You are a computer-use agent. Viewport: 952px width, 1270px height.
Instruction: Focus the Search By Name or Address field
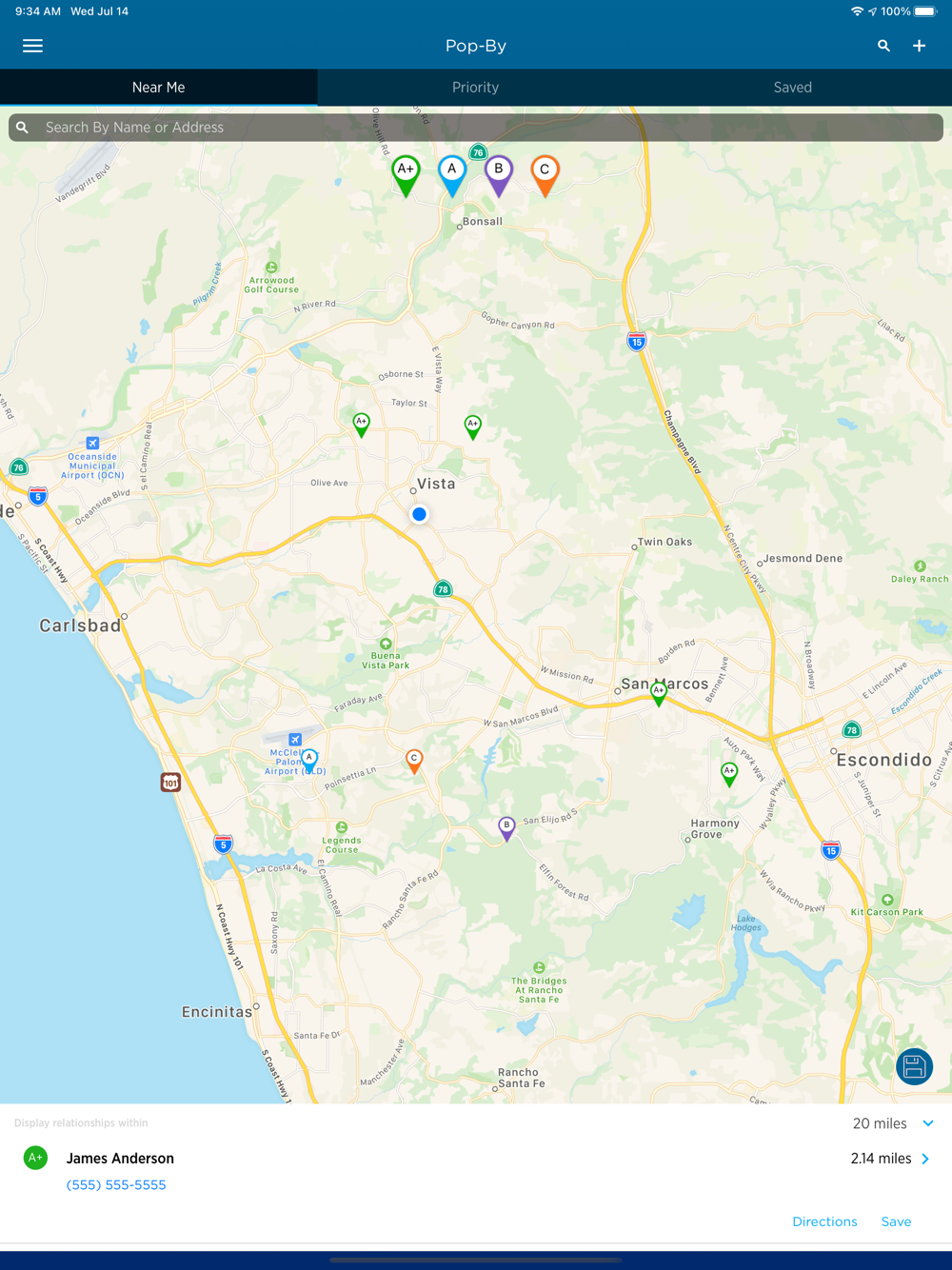coord(476,128)
